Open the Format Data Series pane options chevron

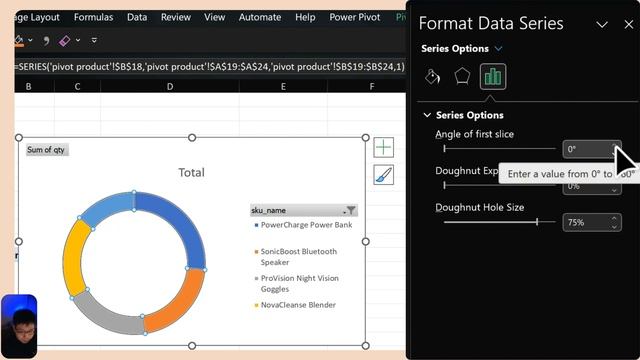tap(602, 25)
